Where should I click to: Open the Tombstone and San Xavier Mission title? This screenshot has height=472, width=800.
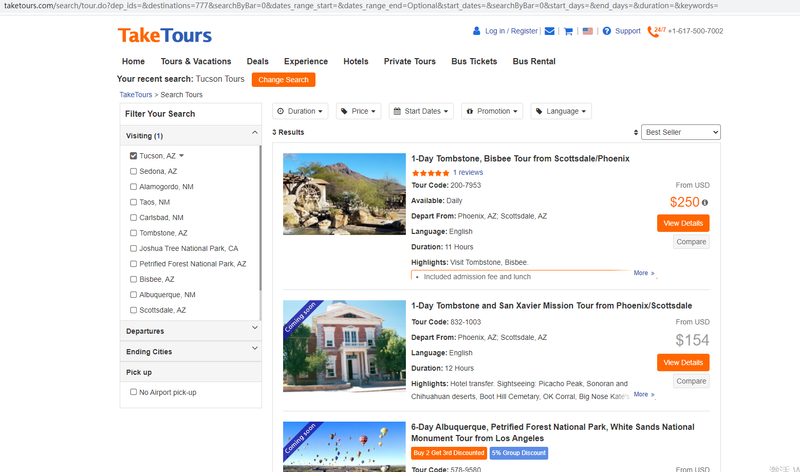coord(552,306)
